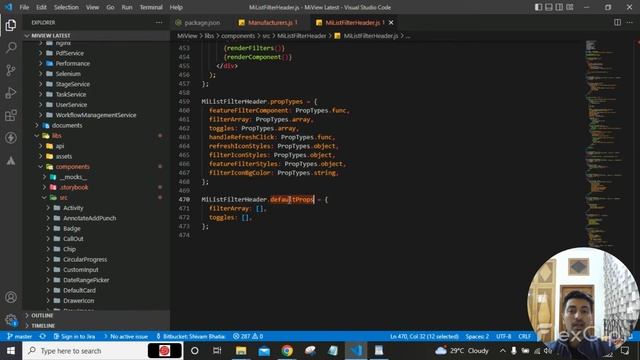Toggle primary side bar layout icon
Viewport: 640px width, 360px height.
pos(538,7)
